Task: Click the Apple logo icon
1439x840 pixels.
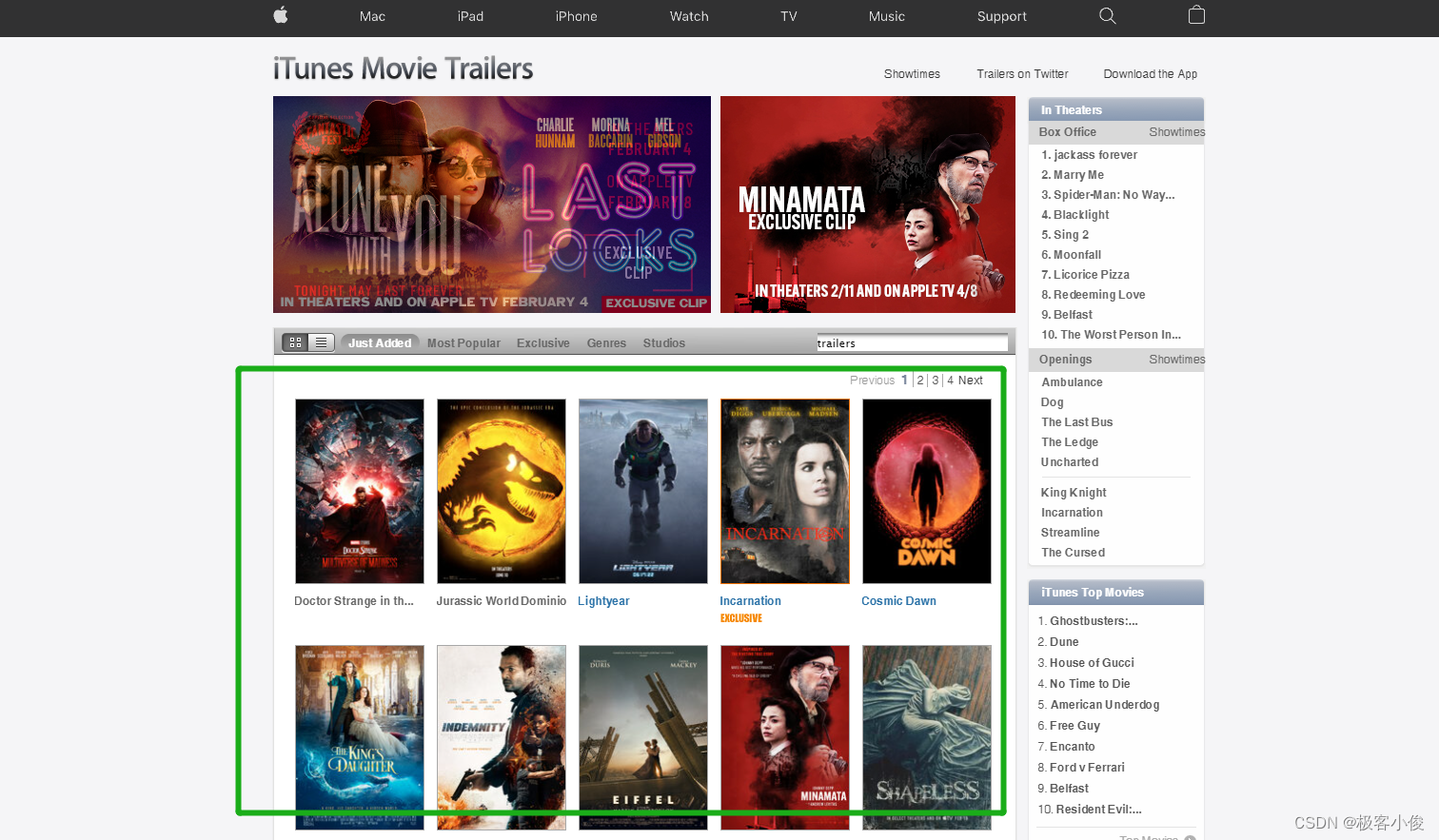Action: coord(281,15)
